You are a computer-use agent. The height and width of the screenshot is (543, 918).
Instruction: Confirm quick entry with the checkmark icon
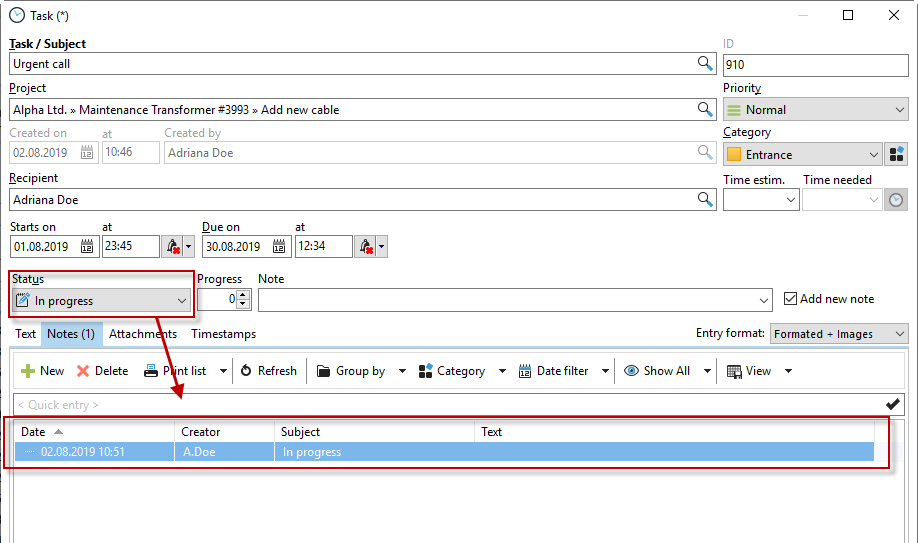click(893, 404)
